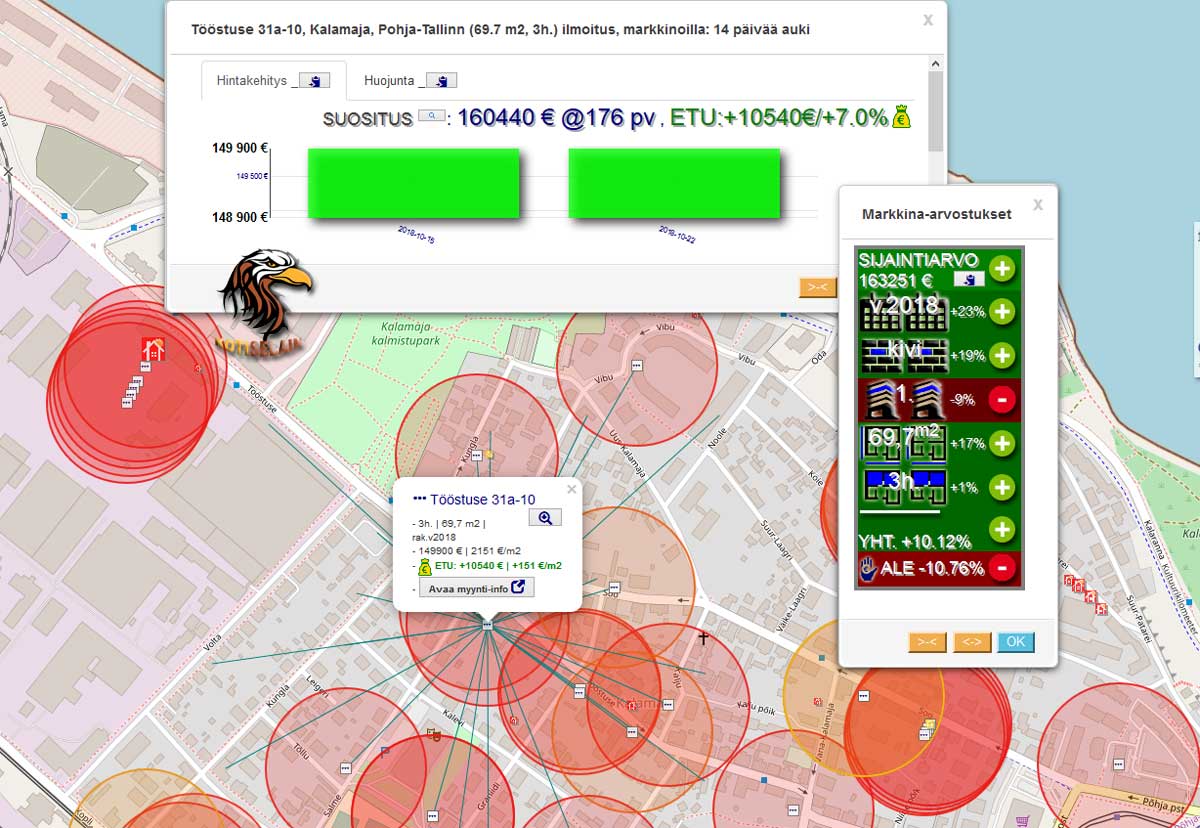
Task: Click the 'ETU: +10540 € | +151 €/m2' line in popup
Action: pos(498,566)
